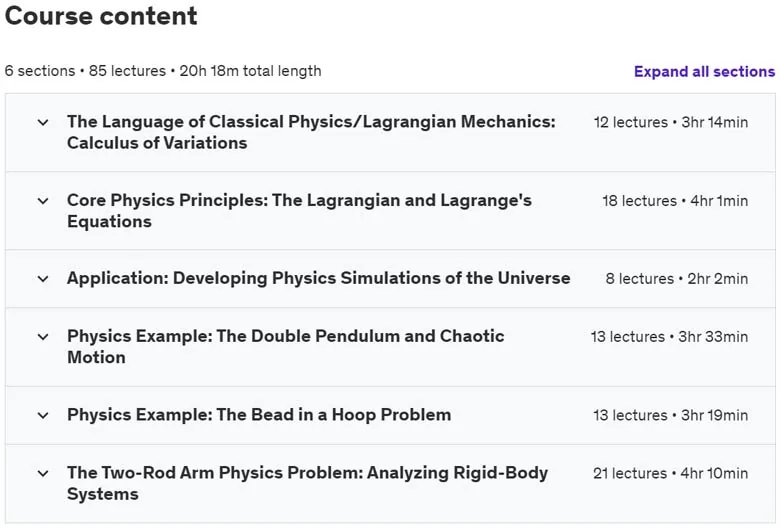Click the Course content heading
780x531 pixels.
coord(101,15)
